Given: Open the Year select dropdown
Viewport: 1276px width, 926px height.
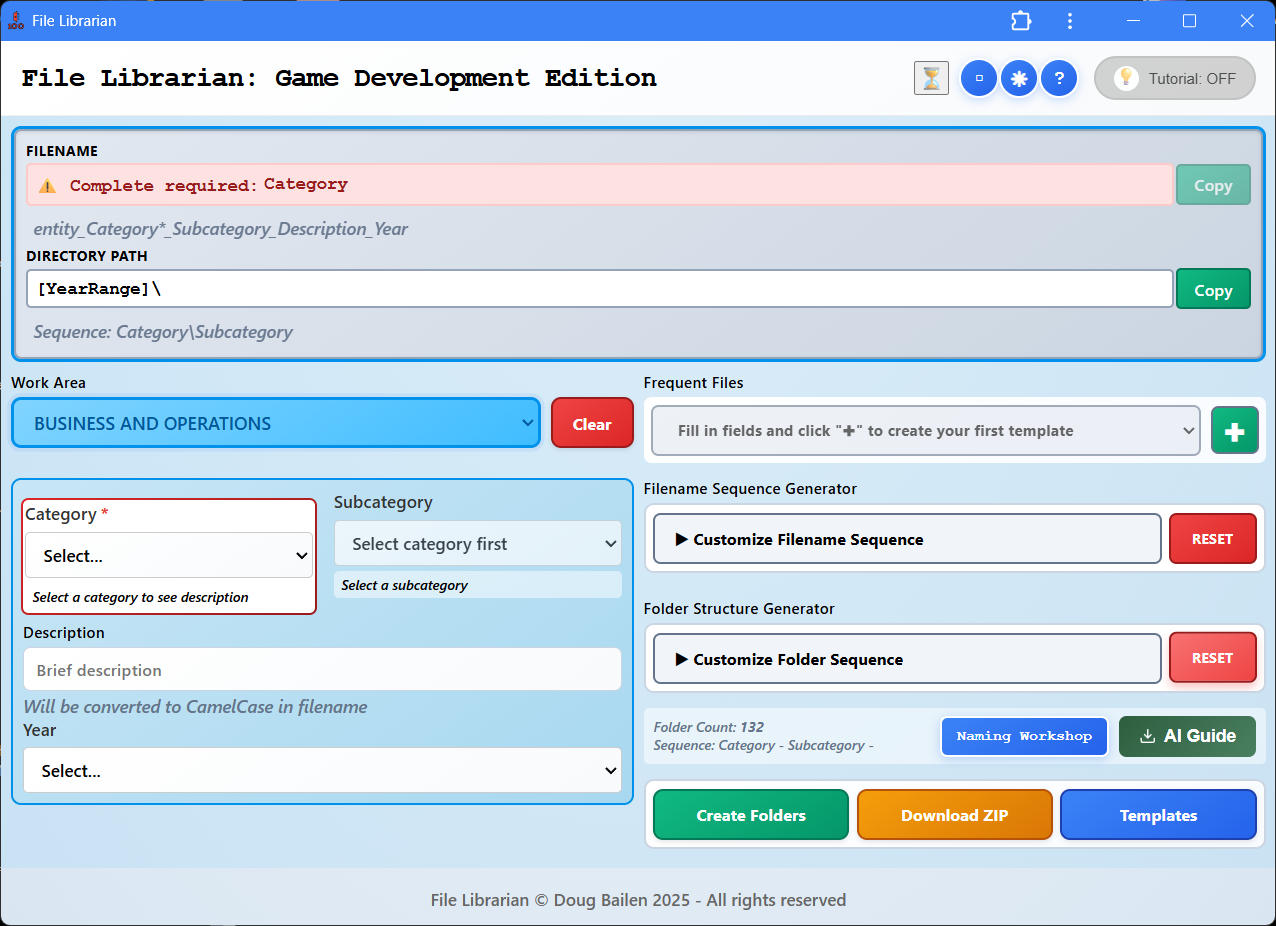Looking at the screenshot, I should pyautogui.click(x=322, y=771).
